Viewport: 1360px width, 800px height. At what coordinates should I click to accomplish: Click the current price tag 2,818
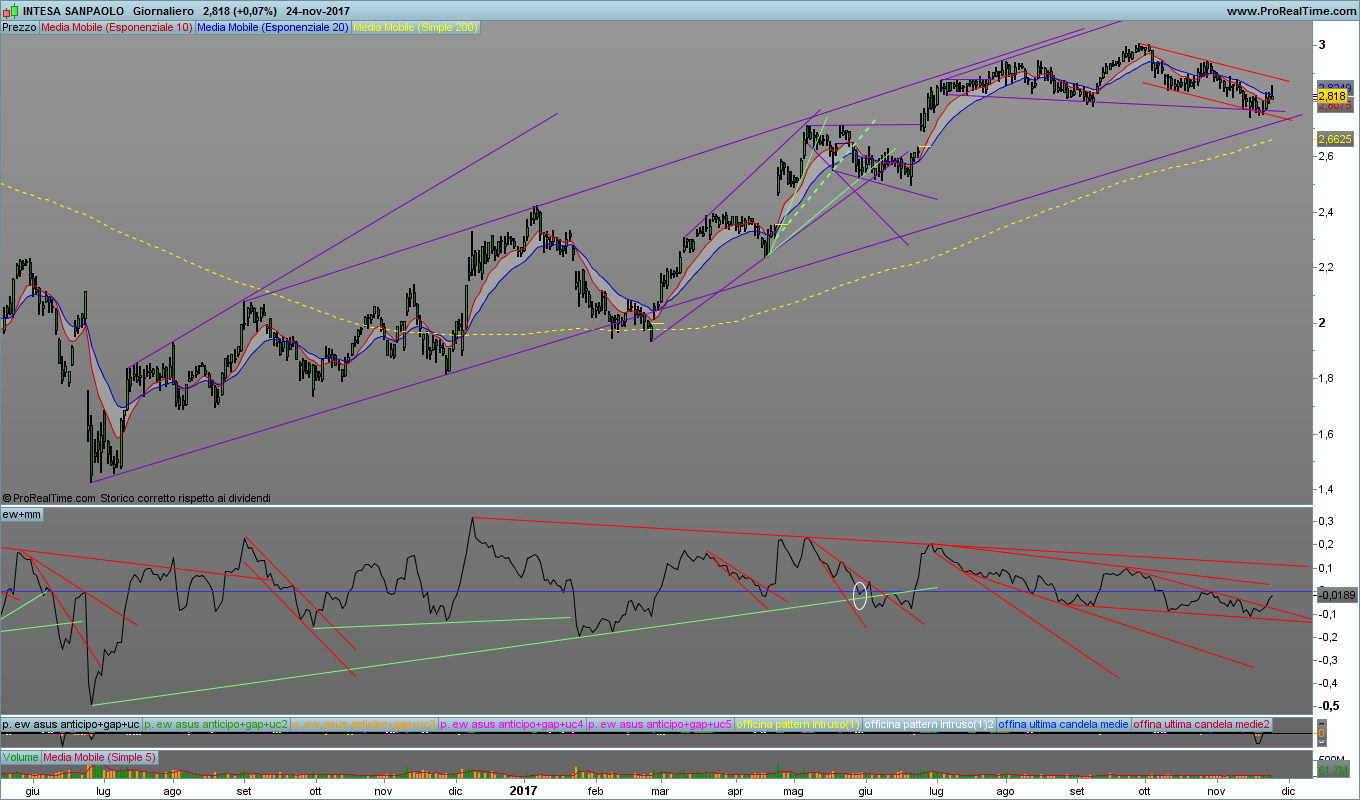(x=1332, y=96)
